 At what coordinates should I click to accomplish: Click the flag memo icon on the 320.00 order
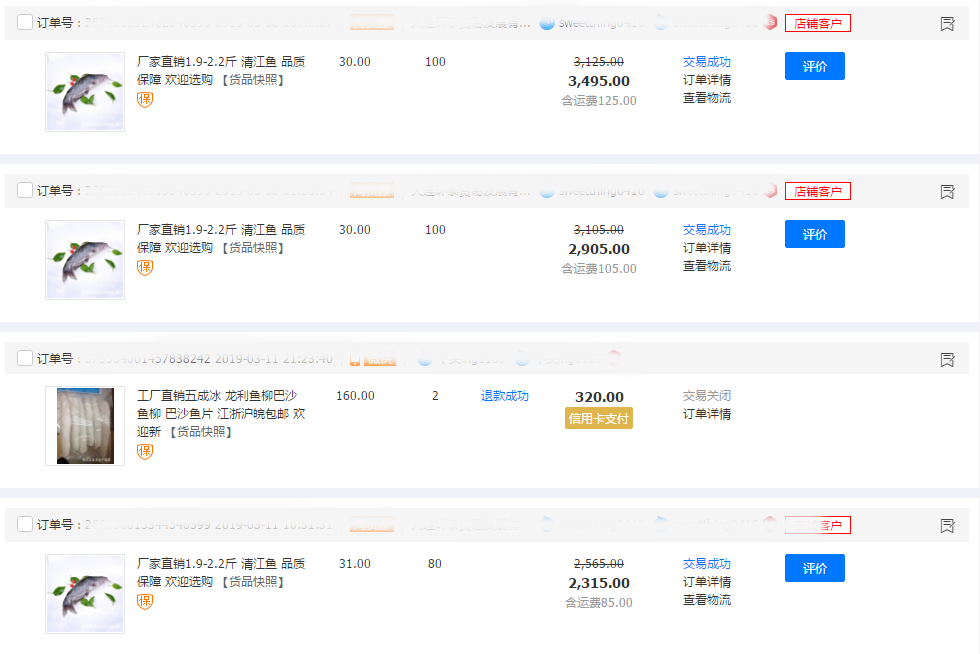click(x=947, y=360)
